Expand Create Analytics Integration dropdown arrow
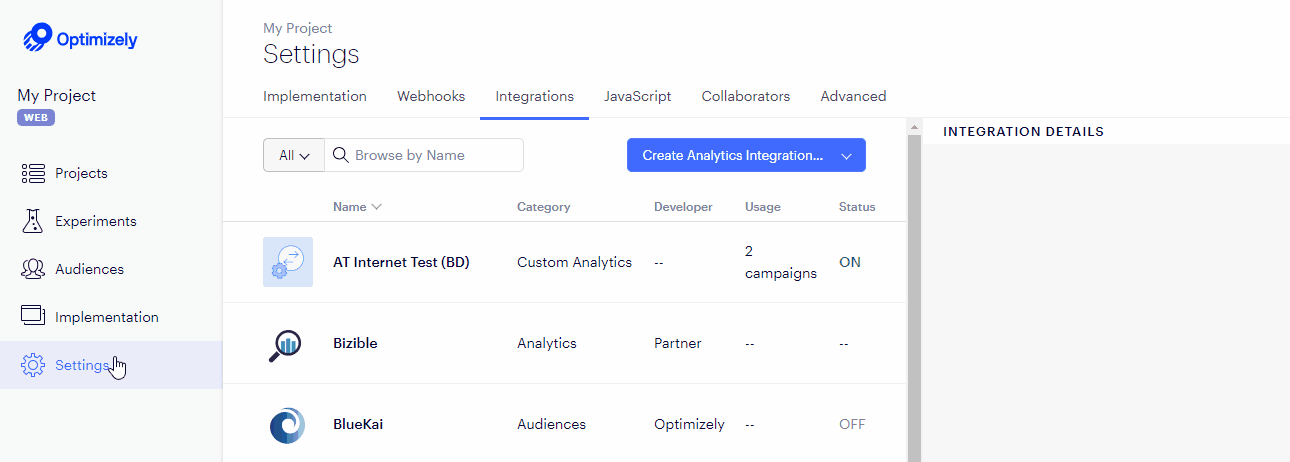1290x462 pixels. coord(846,156)
